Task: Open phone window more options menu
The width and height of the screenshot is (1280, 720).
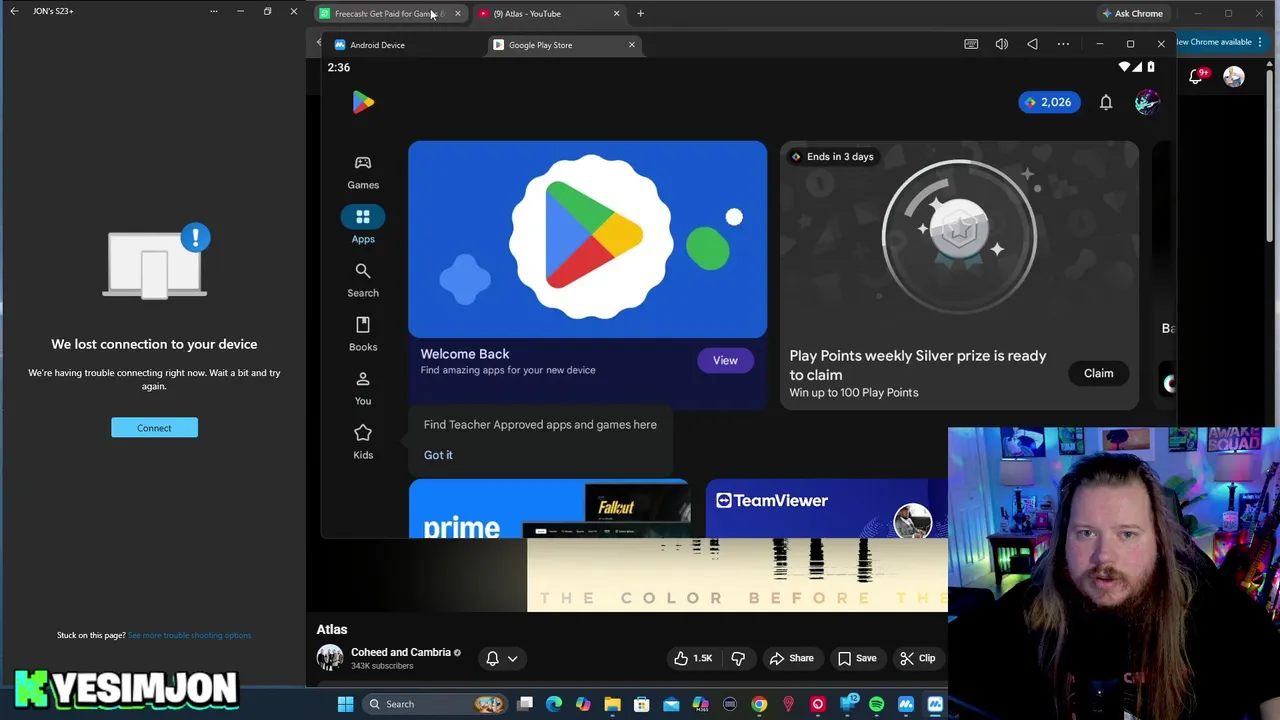Action: (x=1063, y=44)
